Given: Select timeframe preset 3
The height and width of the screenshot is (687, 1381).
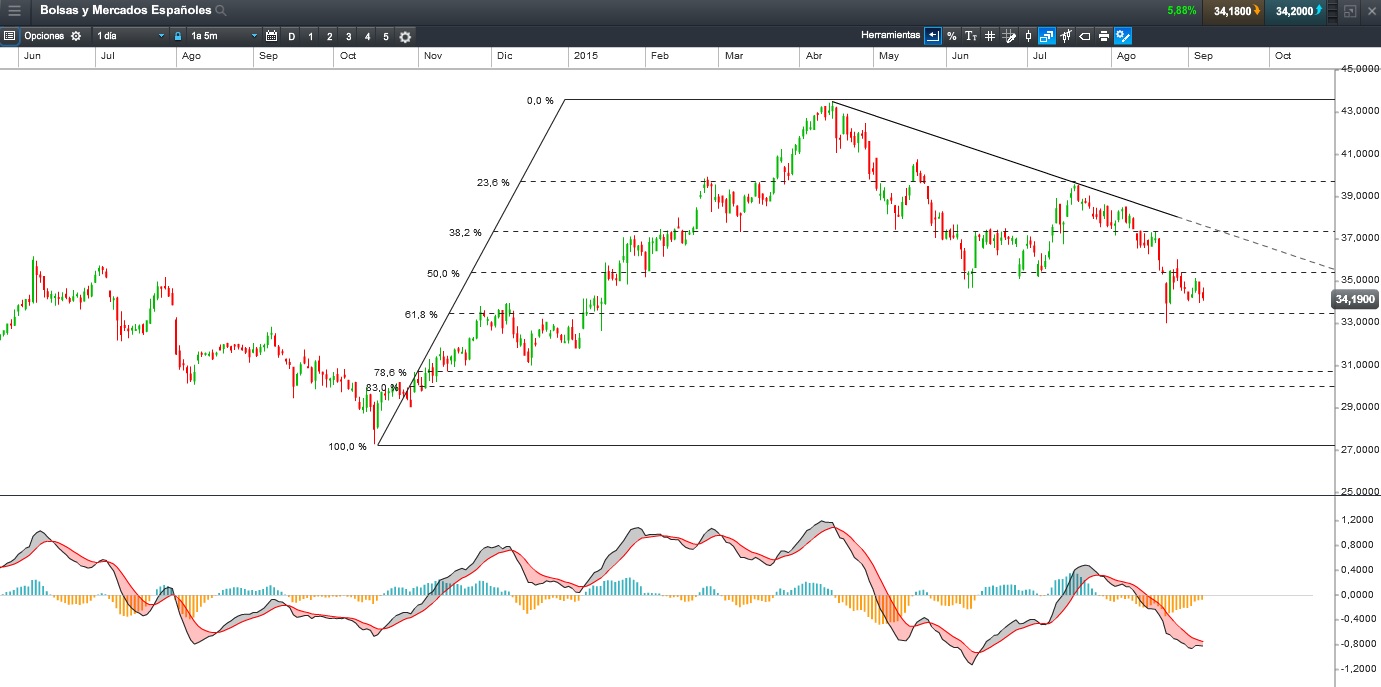Looking at the screenshot, I should 348,36.
